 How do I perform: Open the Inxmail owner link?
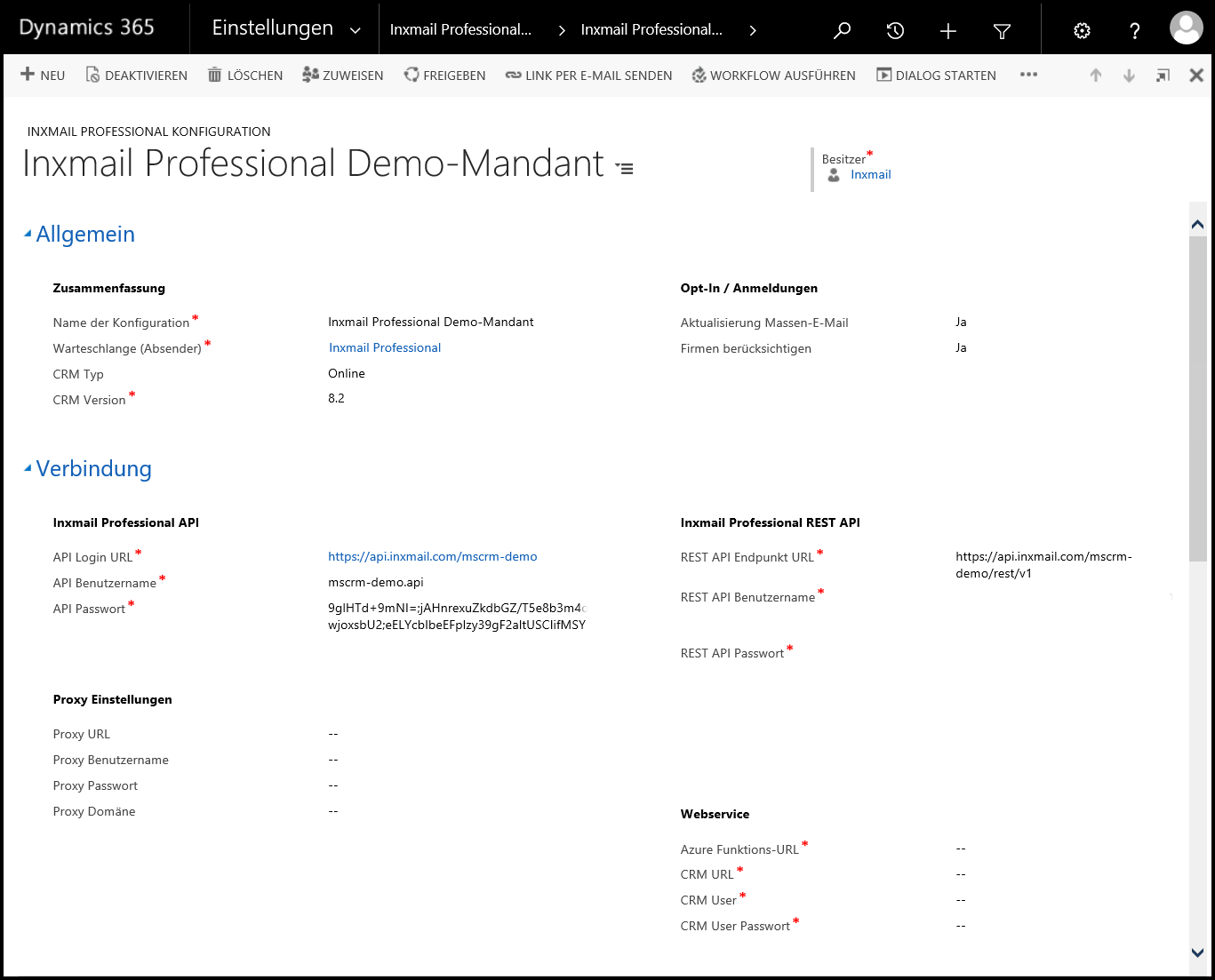(x=870, y=175)
